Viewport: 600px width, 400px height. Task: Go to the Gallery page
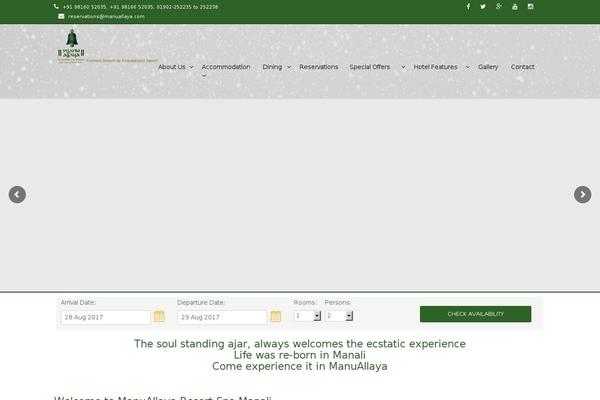coord(488,67)
